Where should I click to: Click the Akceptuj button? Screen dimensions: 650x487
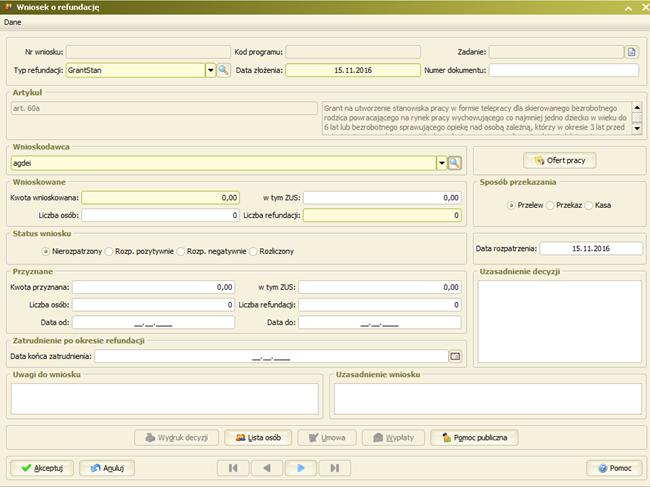[42, 468]
